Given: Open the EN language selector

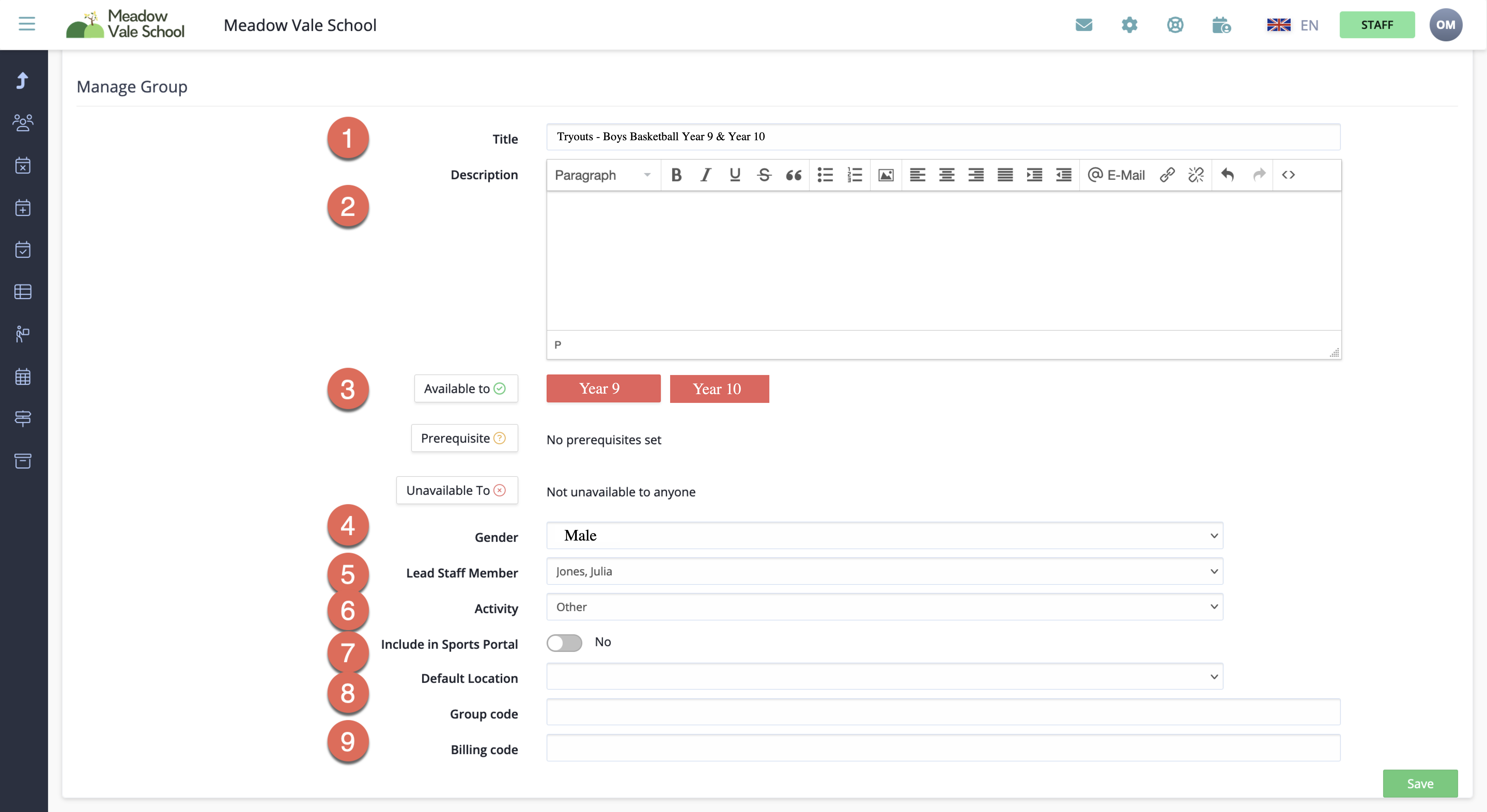Looking at the screenshot, I should 1292,25.
